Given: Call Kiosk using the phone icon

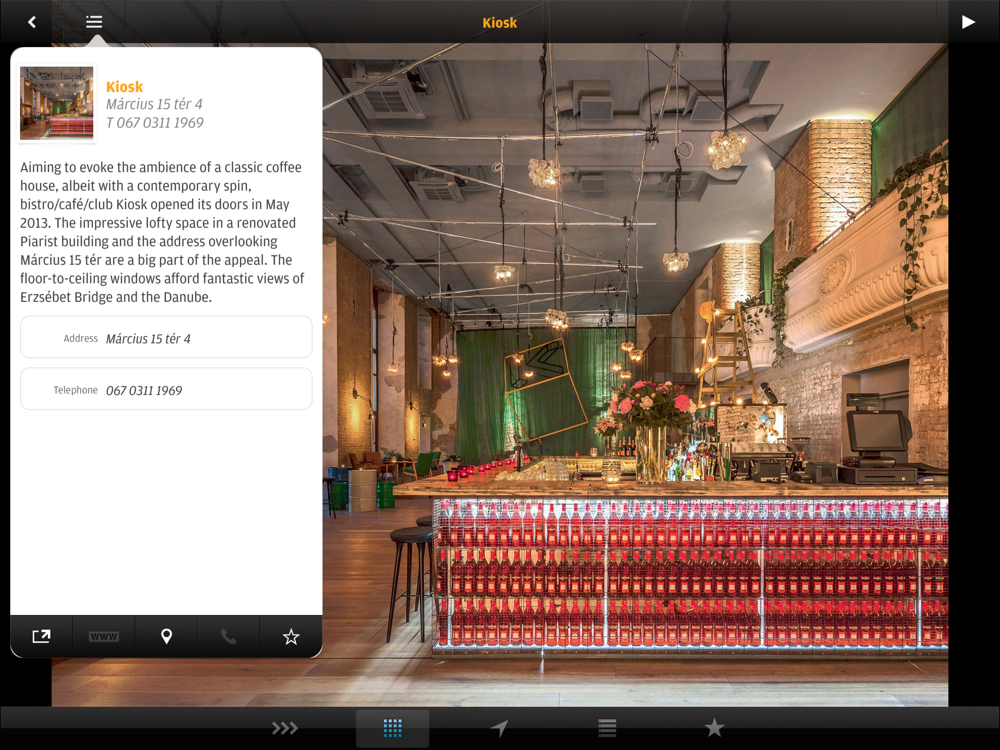Looking at the screenshot, I should tap(228, 636).
